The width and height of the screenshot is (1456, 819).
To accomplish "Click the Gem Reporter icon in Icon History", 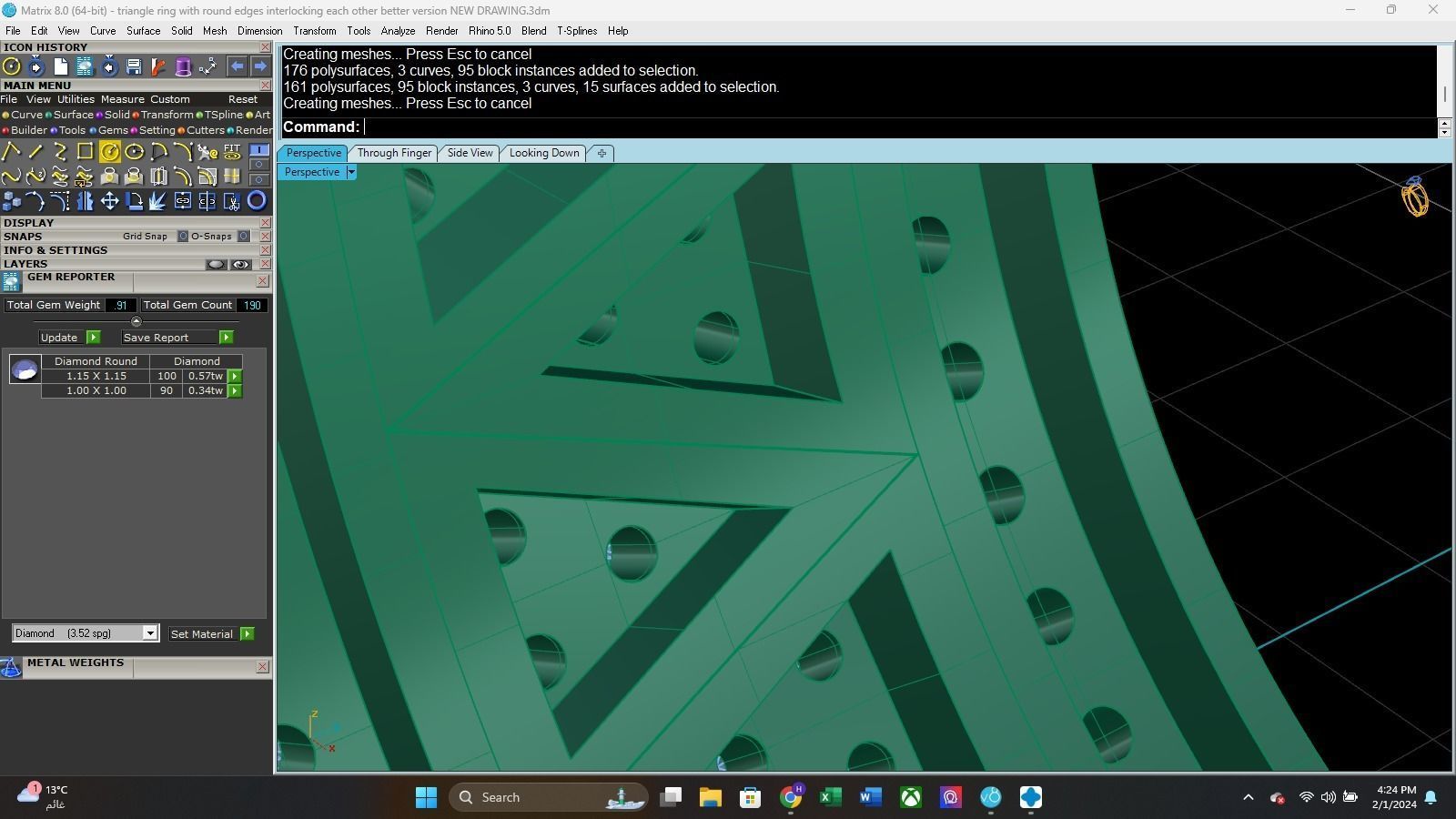I will [85, 66].
